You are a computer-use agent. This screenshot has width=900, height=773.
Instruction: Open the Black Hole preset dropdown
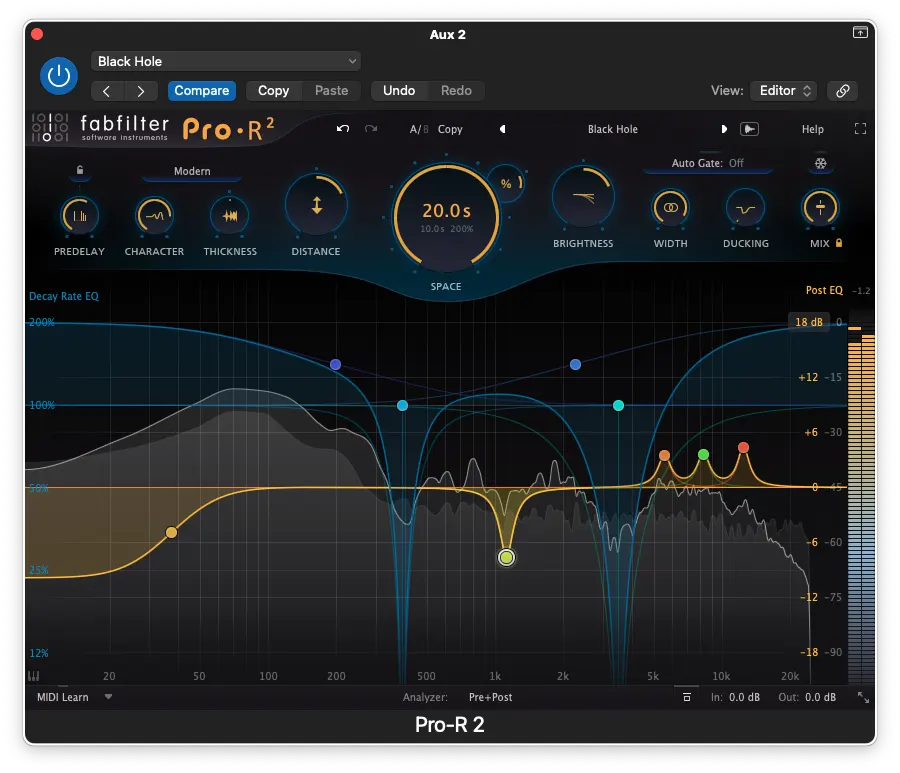226,62
